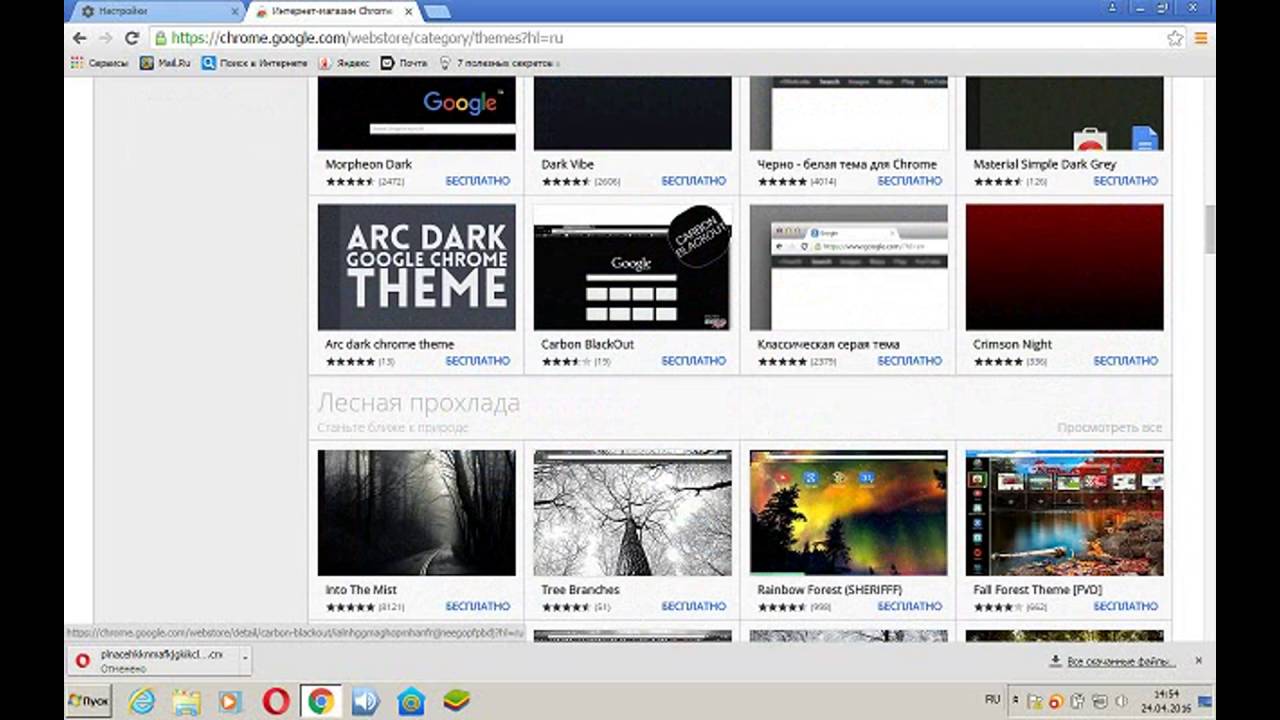The image size is (1280, 720).
Task: Click БЕСПЛАТНО for Crimson Night
Action: click(1126, 361)
